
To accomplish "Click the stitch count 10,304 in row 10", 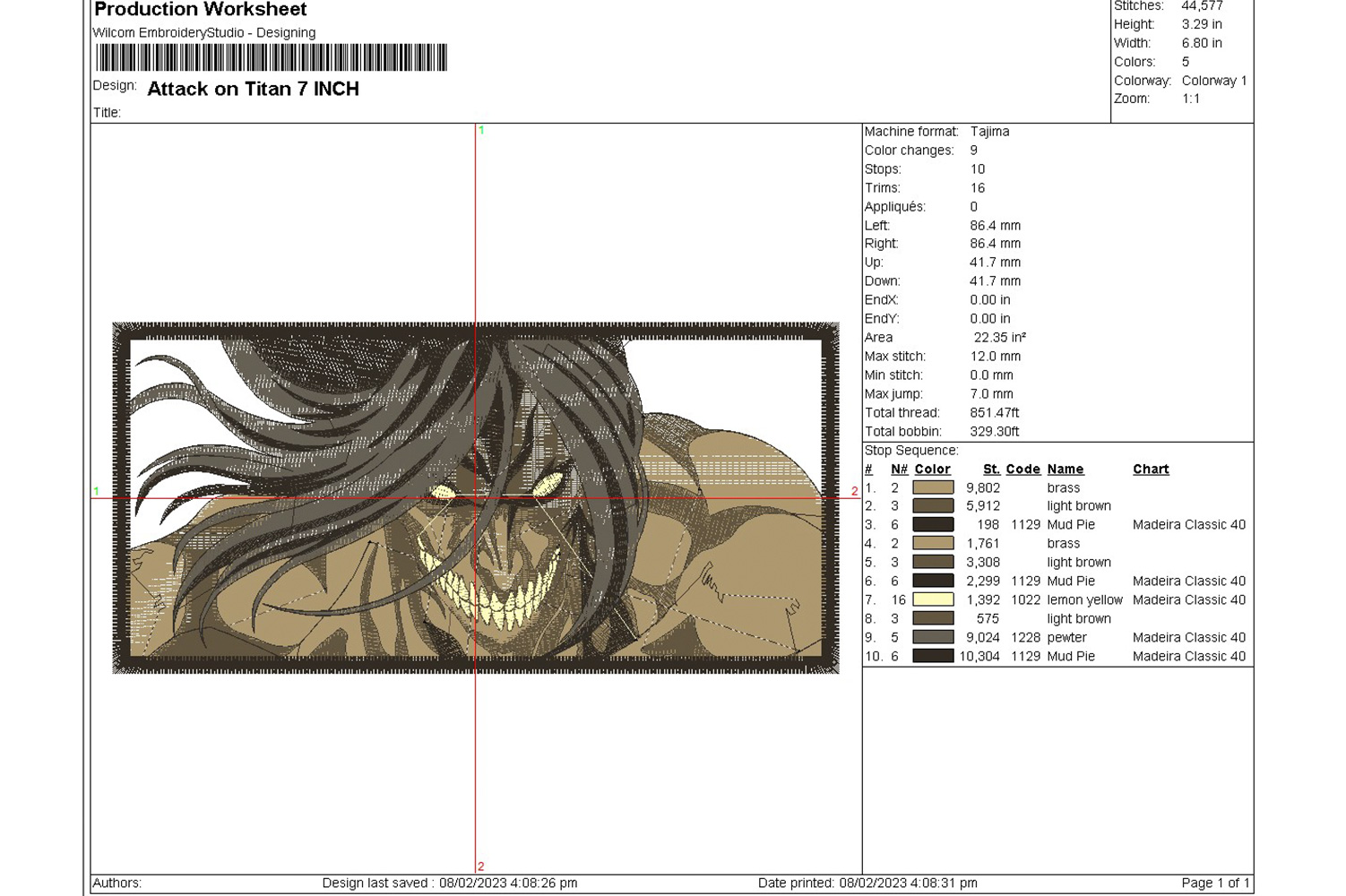I will click(979, 657).
